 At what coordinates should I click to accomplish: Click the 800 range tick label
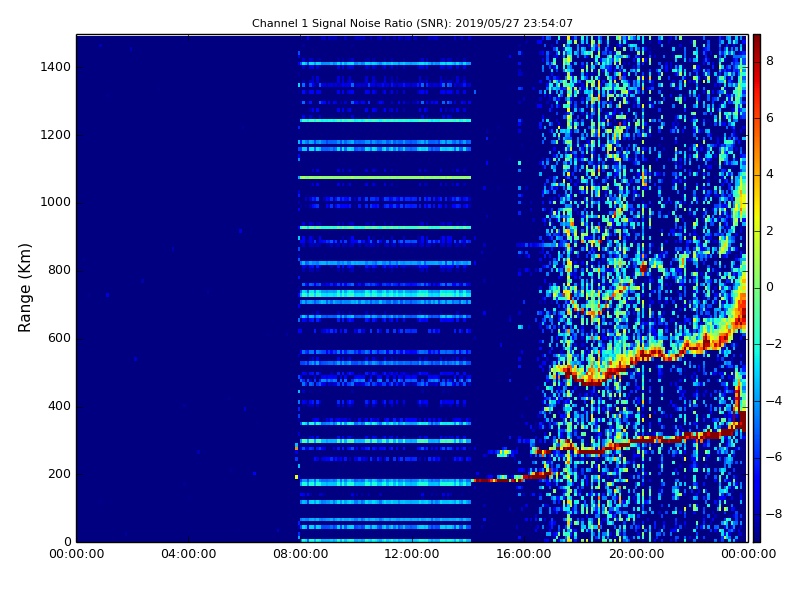[59, 270]
